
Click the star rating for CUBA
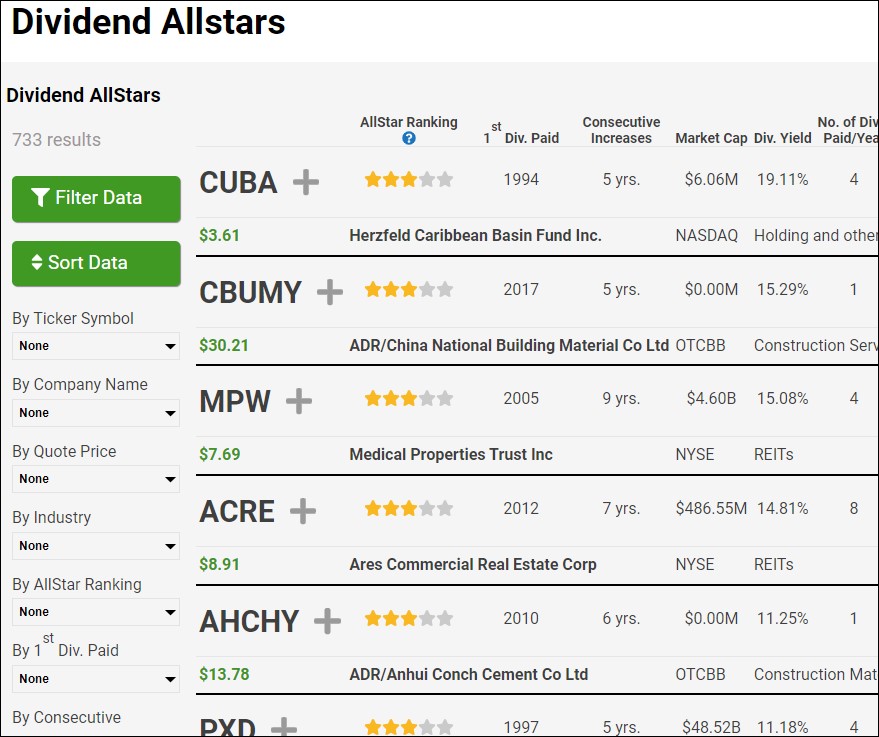pos(409,179)
